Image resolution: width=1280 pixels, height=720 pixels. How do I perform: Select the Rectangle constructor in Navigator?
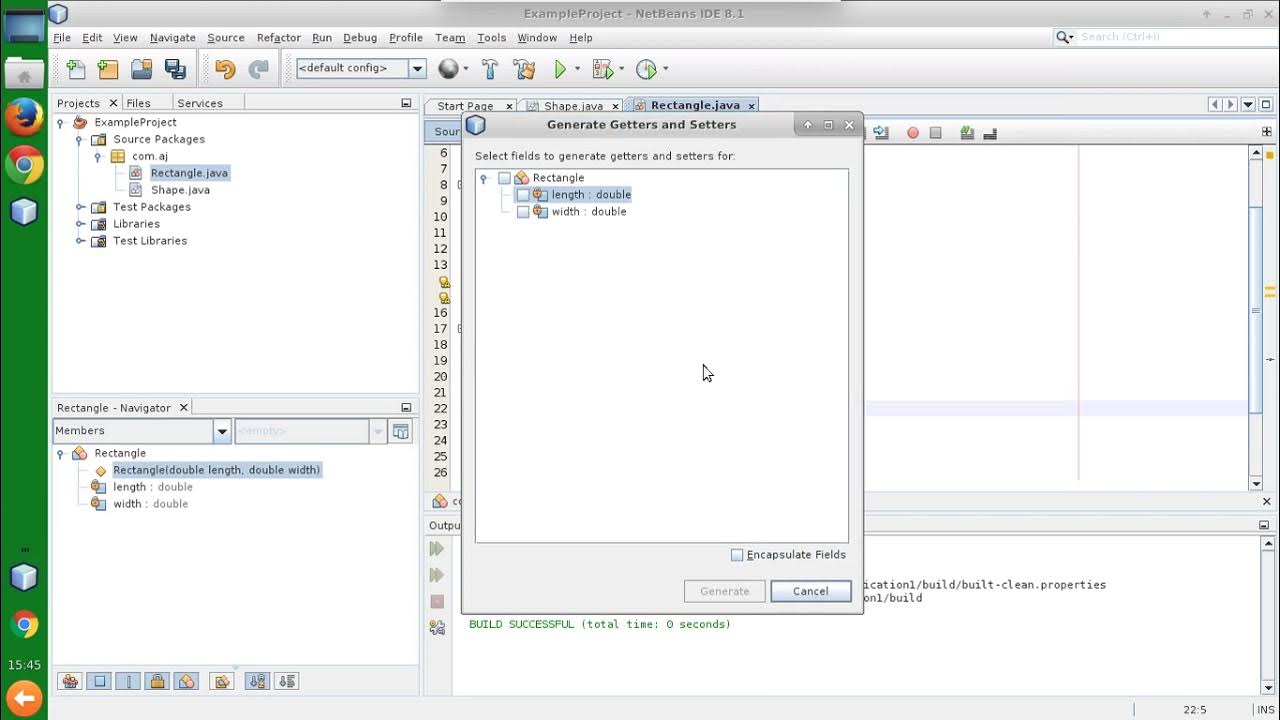tap(216, 470)
